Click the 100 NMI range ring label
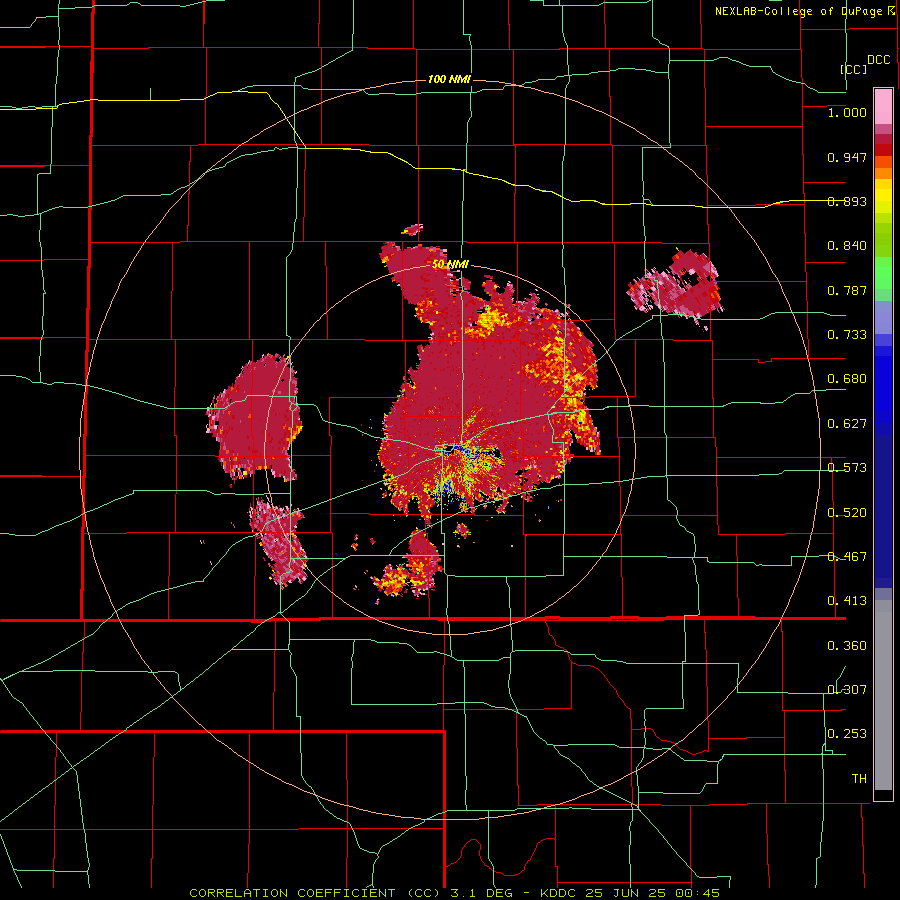This screenshot has width=900, height=900. (x=449, y=79)
